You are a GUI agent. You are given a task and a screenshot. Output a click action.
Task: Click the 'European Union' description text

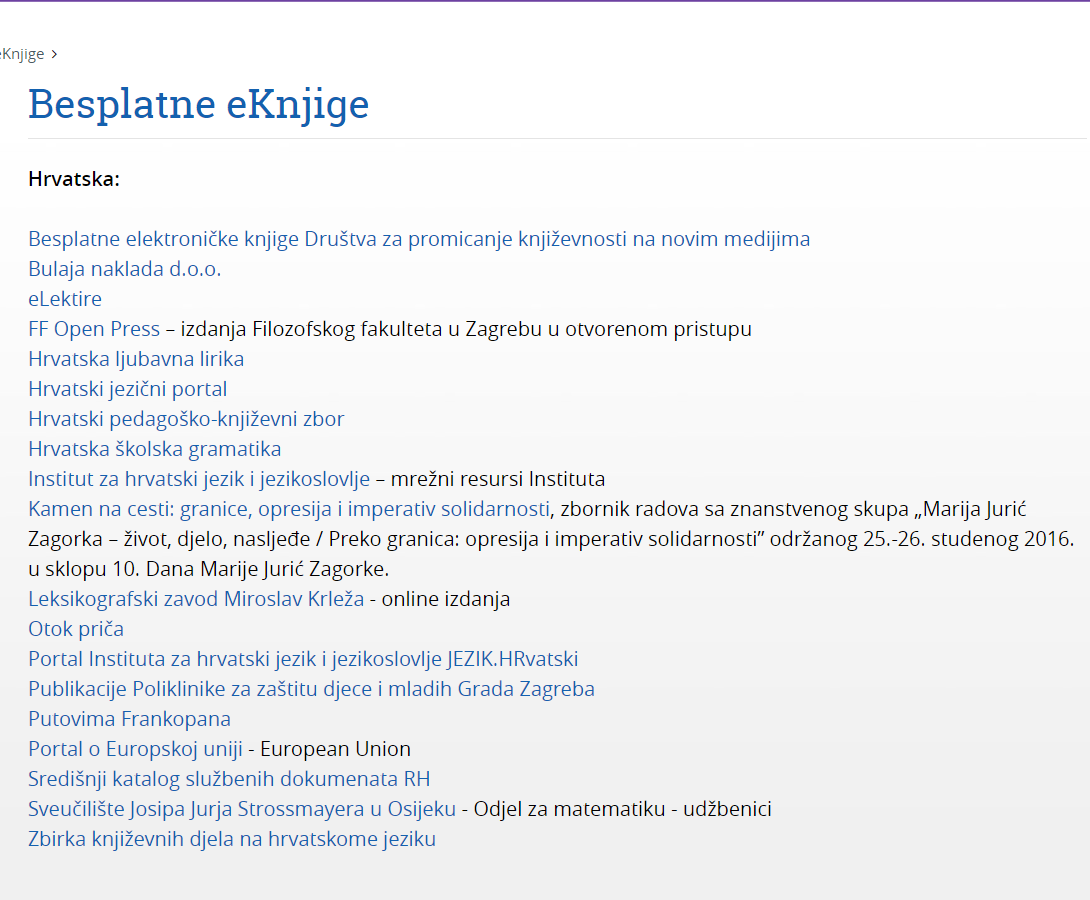(x=336, y=749)
